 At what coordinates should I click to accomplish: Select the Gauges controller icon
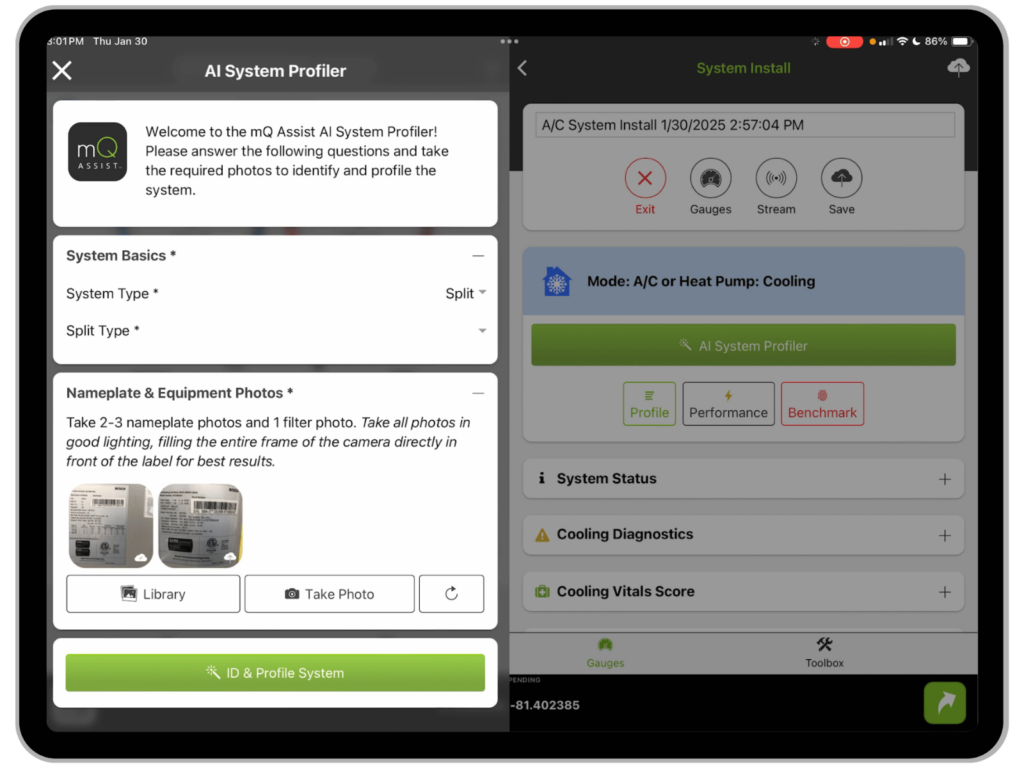(710, 180)
